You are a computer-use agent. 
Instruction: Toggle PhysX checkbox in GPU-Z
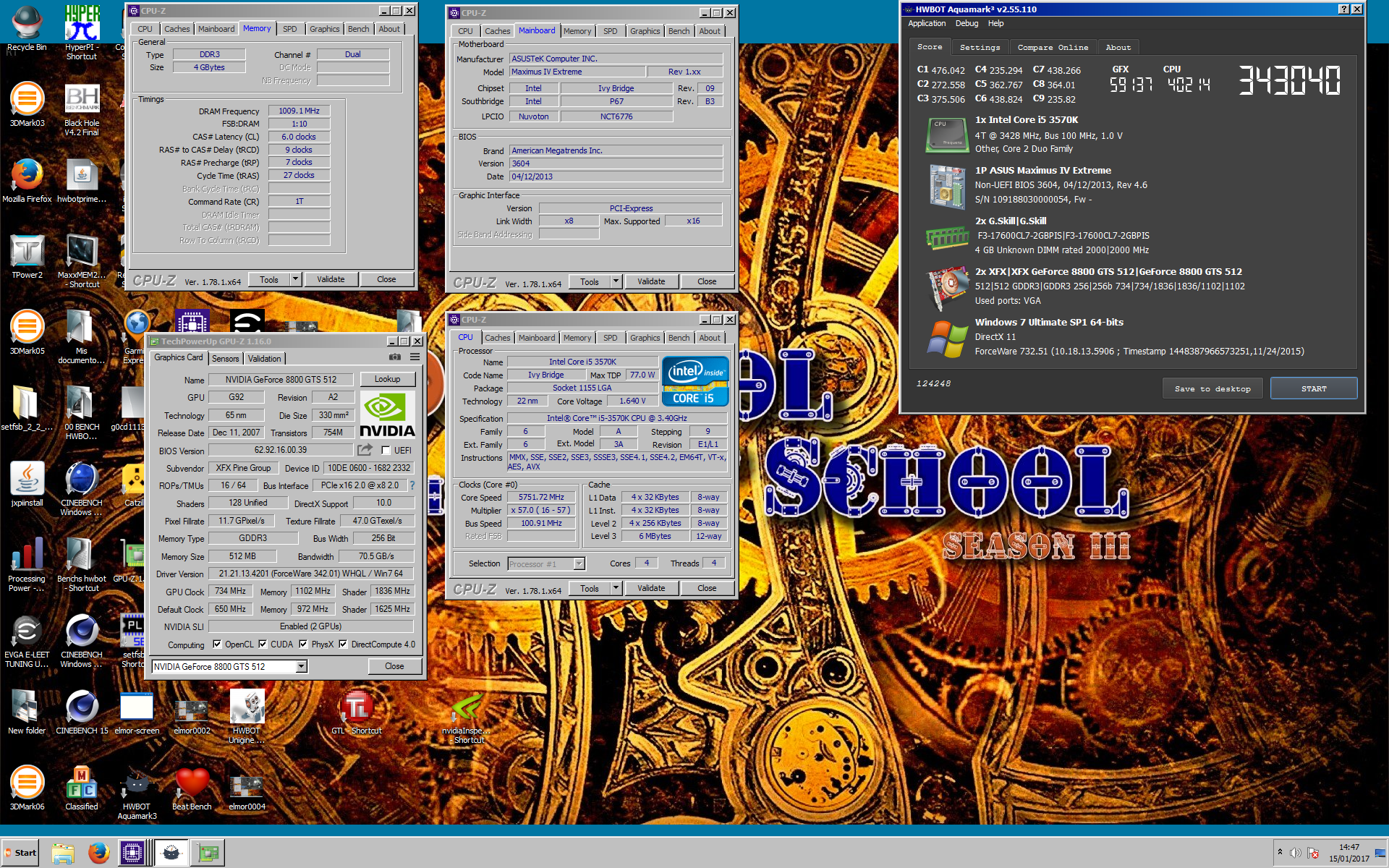tap(303, 644)
